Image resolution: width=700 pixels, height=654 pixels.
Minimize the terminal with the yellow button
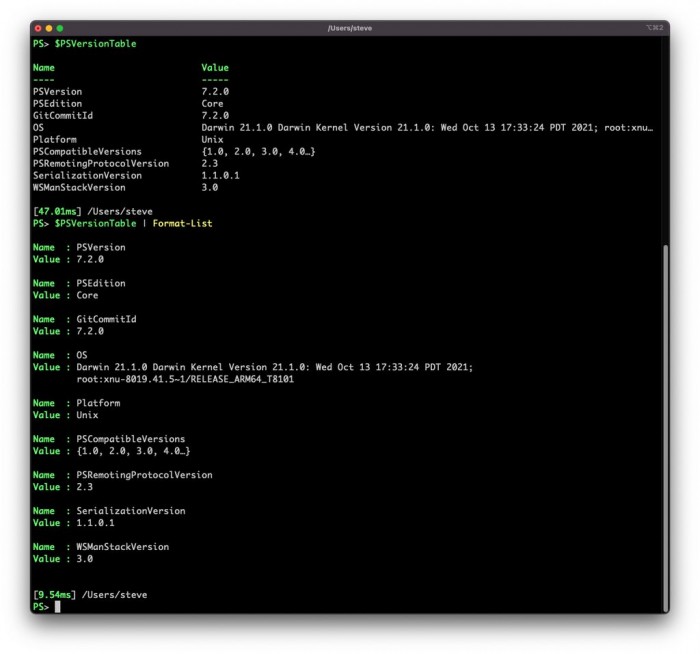[x=49, y=28]
